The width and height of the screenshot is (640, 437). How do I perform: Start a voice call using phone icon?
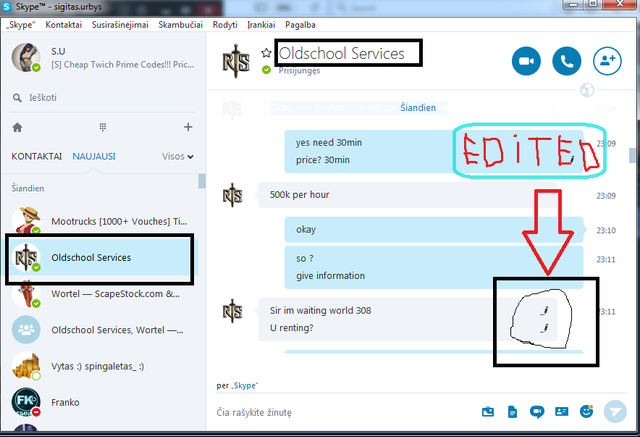[x=567, y=61]
